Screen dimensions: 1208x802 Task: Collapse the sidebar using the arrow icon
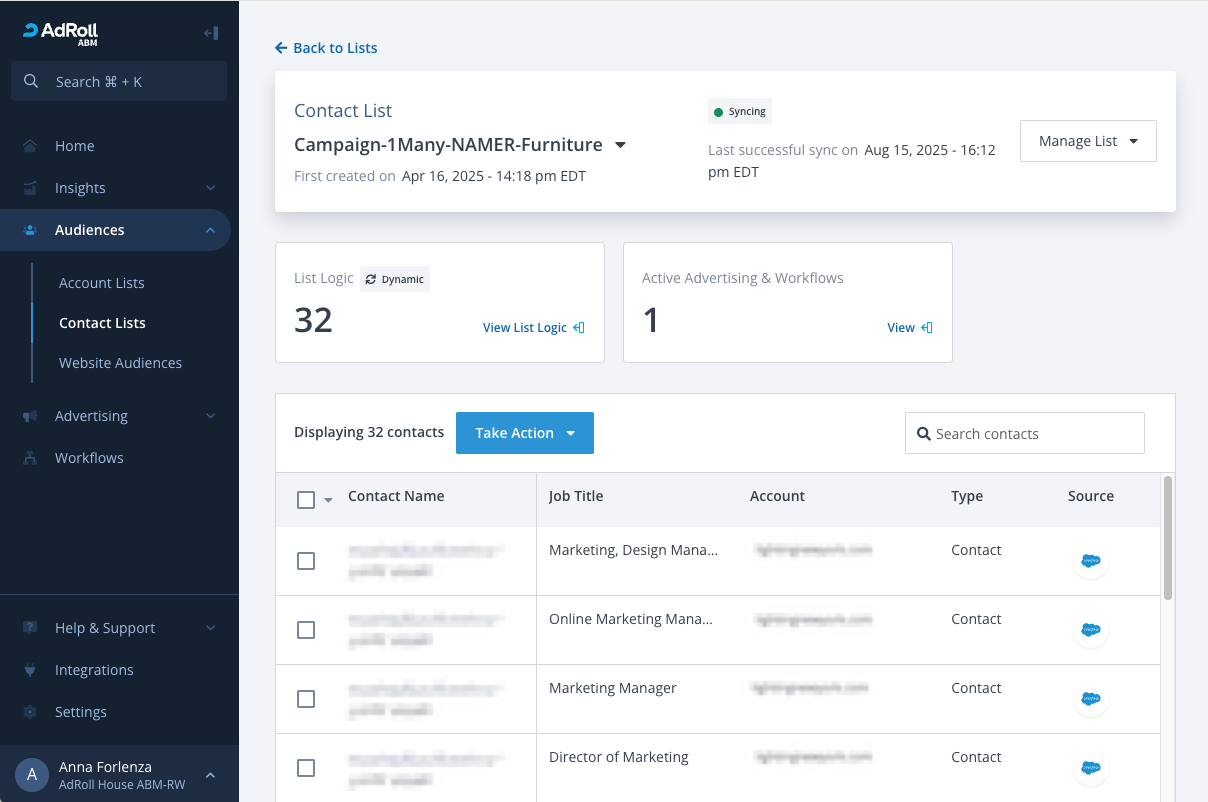tap(210, 33)
